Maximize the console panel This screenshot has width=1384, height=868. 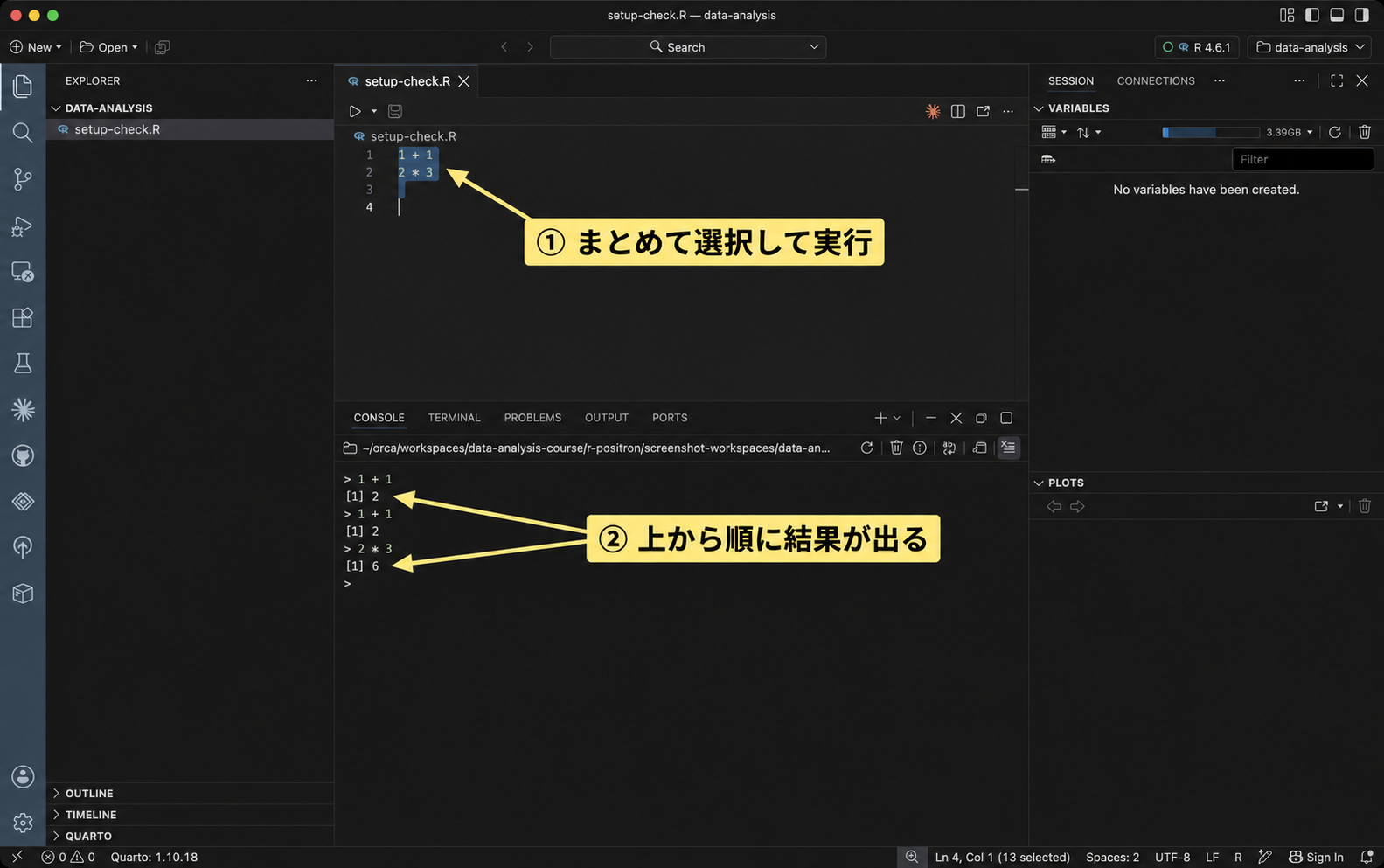[1006, 418]
